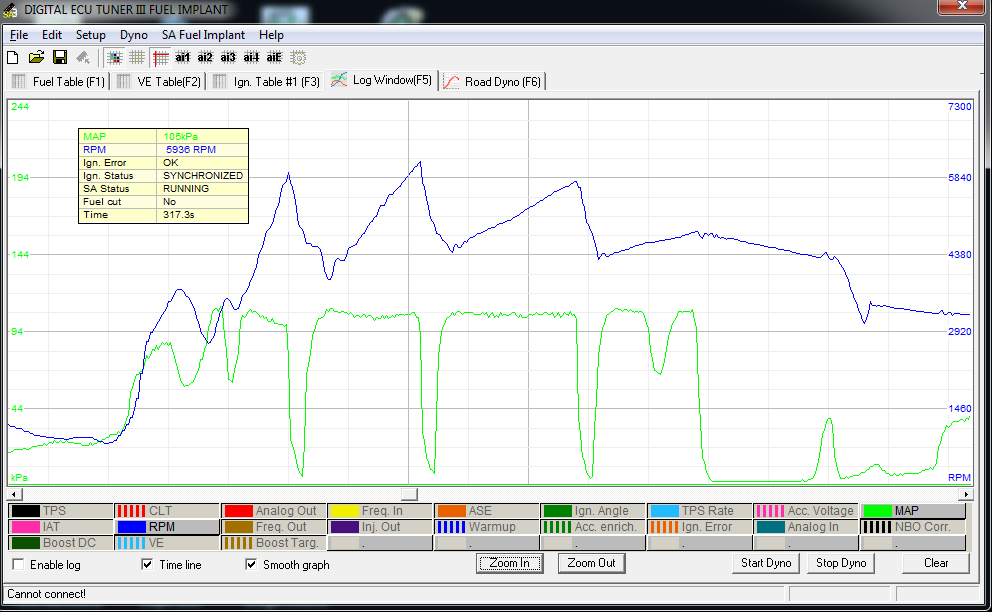Toggle the Acc. enrich. channel
This screenshot has width=992, height=612.
[x=593, y=527]
